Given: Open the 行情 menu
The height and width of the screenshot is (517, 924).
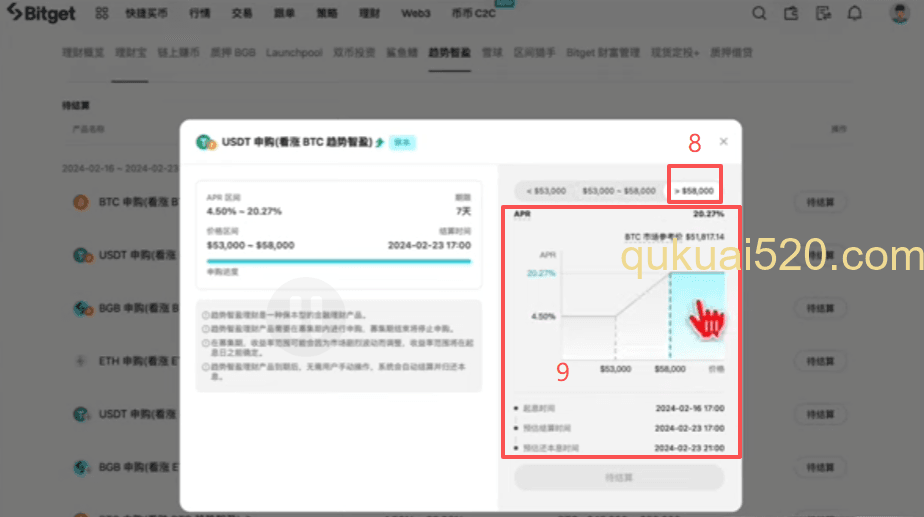Looking at the screenshot, I should pyautogui.click(x=200, y=13).
